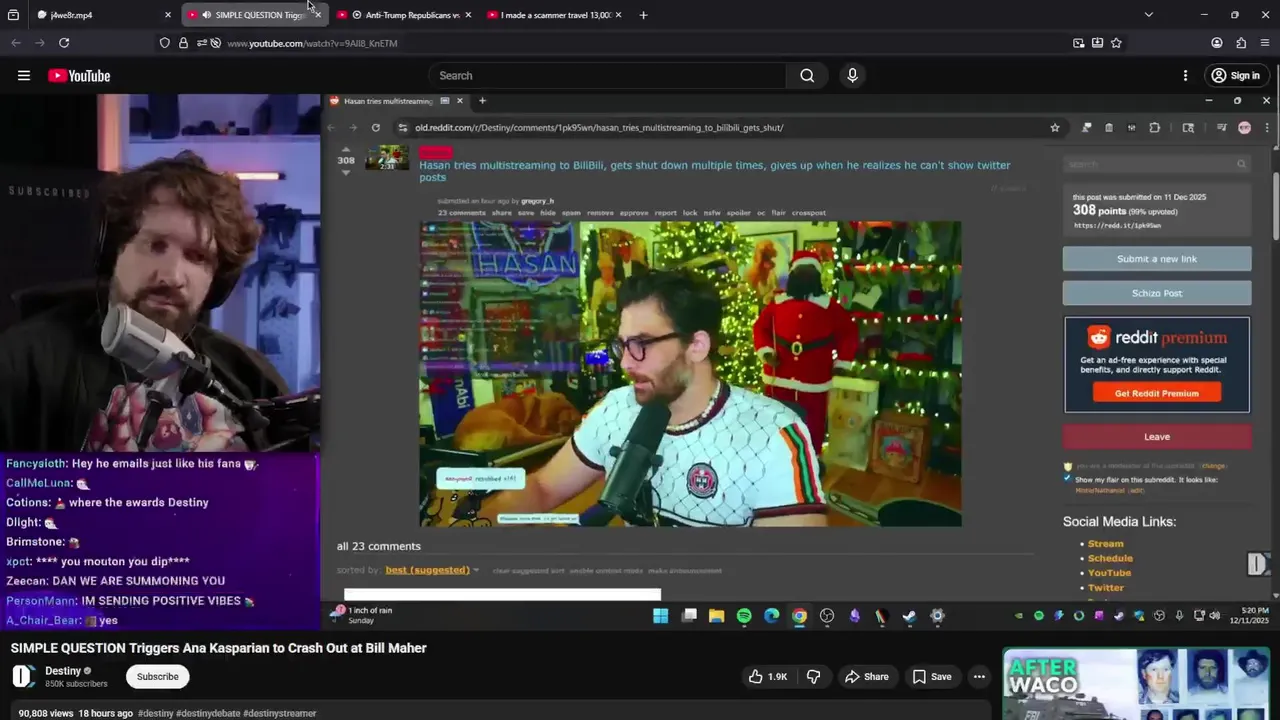Go to the YouTube home logo
The image size is (1280, 720).
click(x=79, y=76)
